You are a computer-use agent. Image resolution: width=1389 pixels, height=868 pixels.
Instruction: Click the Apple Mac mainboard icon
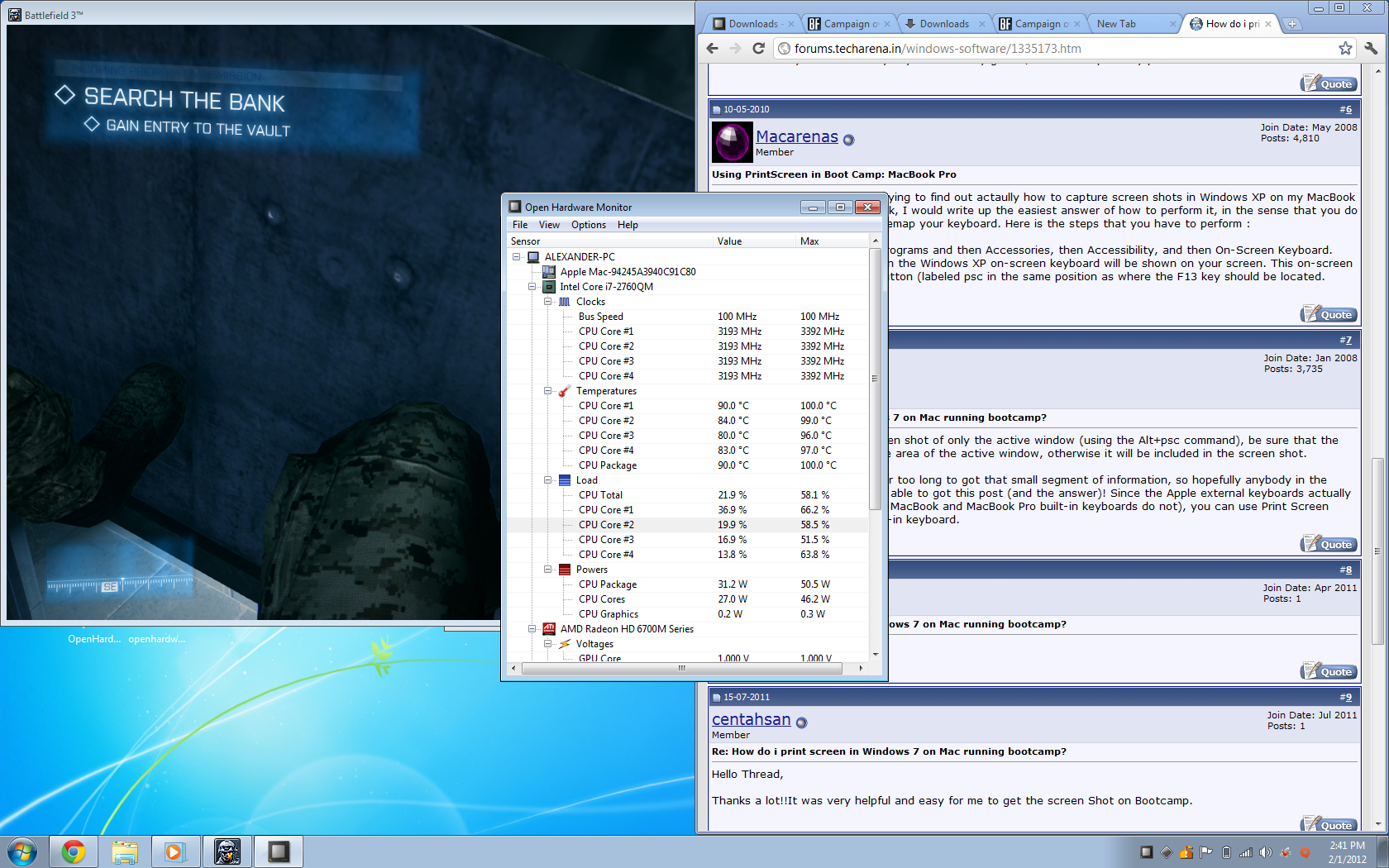point(548,272)
